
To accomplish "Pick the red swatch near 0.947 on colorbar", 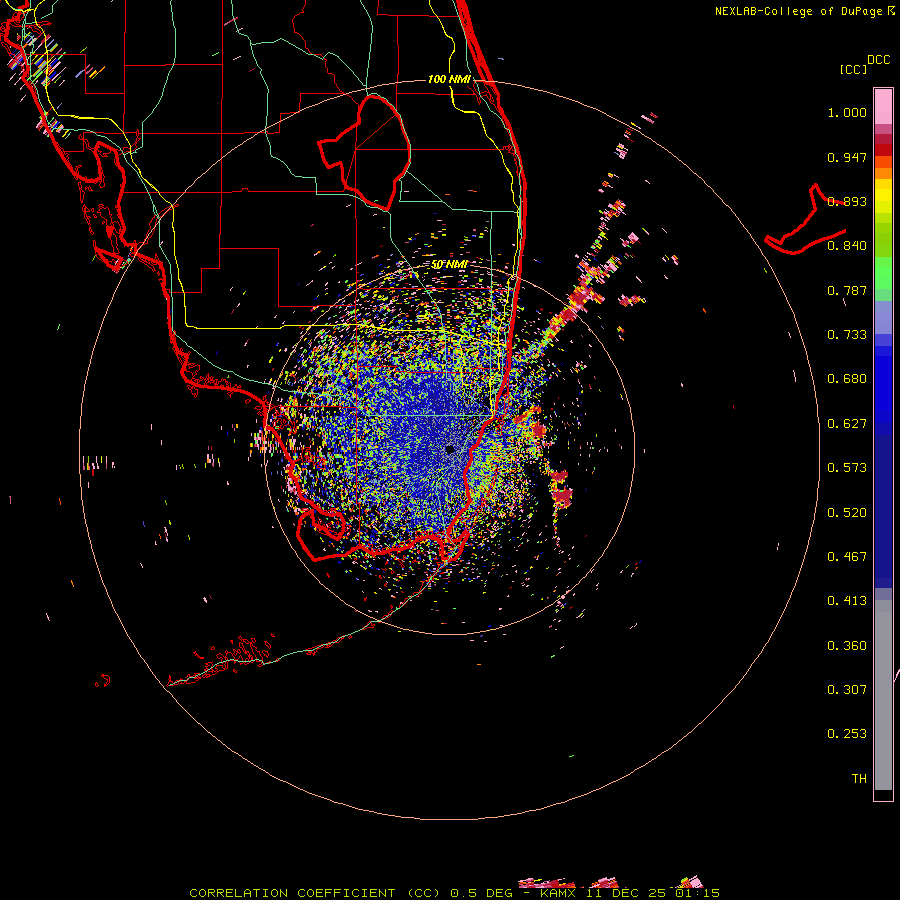I will pos(883,150).
